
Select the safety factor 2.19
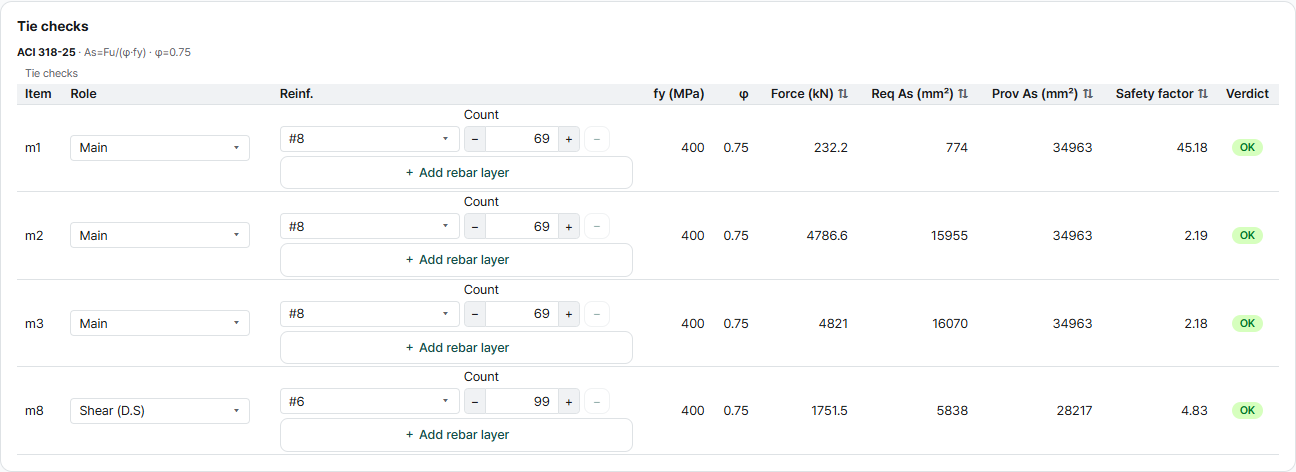click(x=1196, y=236)
